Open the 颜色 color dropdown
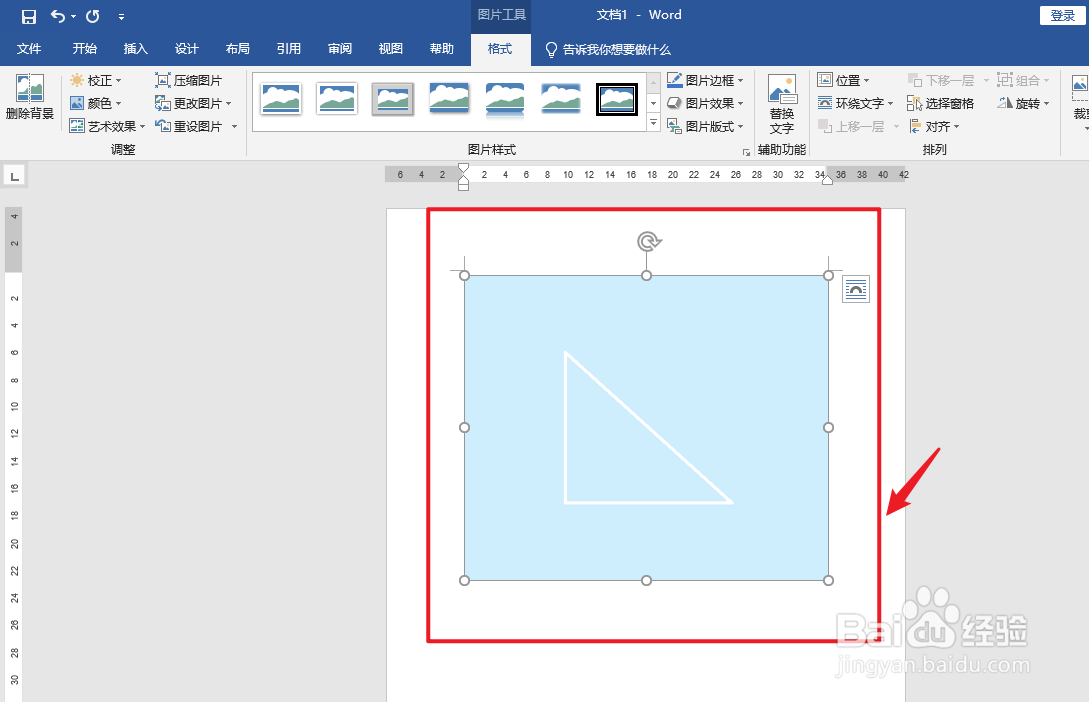This screenshot has width=1089, height=702. (96, 103)
